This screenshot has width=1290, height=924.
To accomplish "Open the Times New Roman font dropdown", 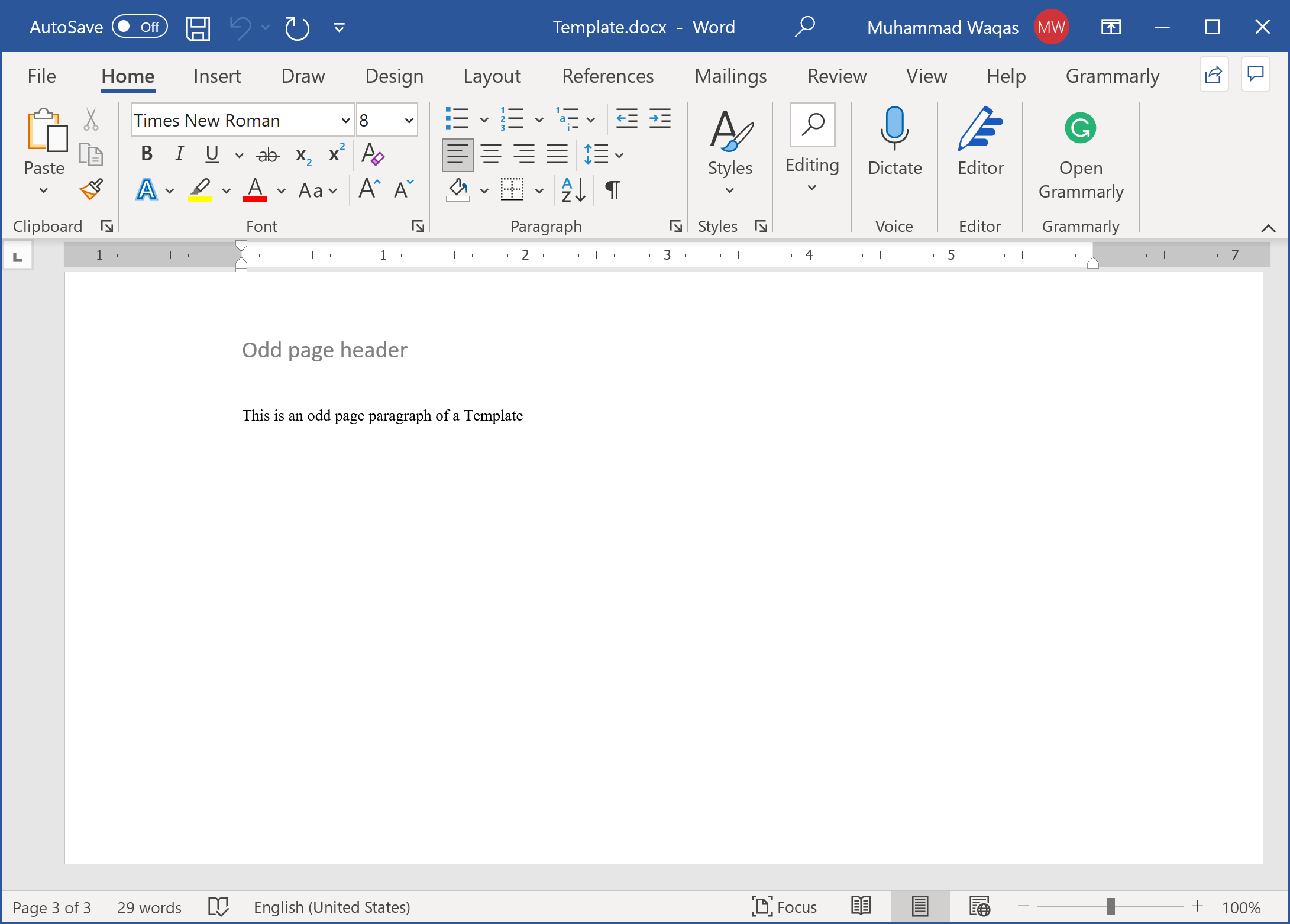I will click(345, 121).
